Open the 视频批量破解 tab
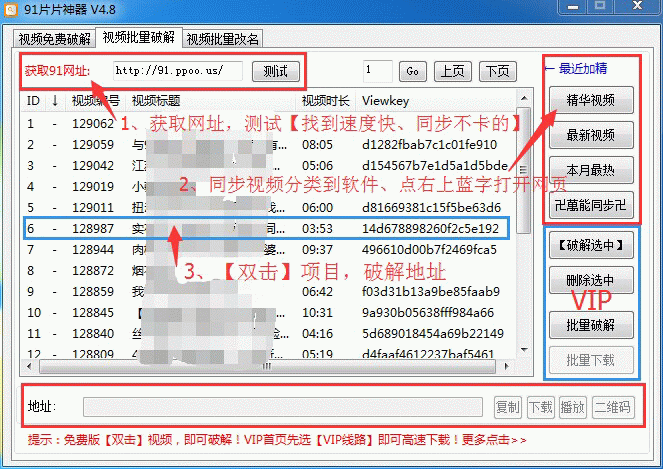The width and height of the screenshot is (663, 469). (139, 37)
